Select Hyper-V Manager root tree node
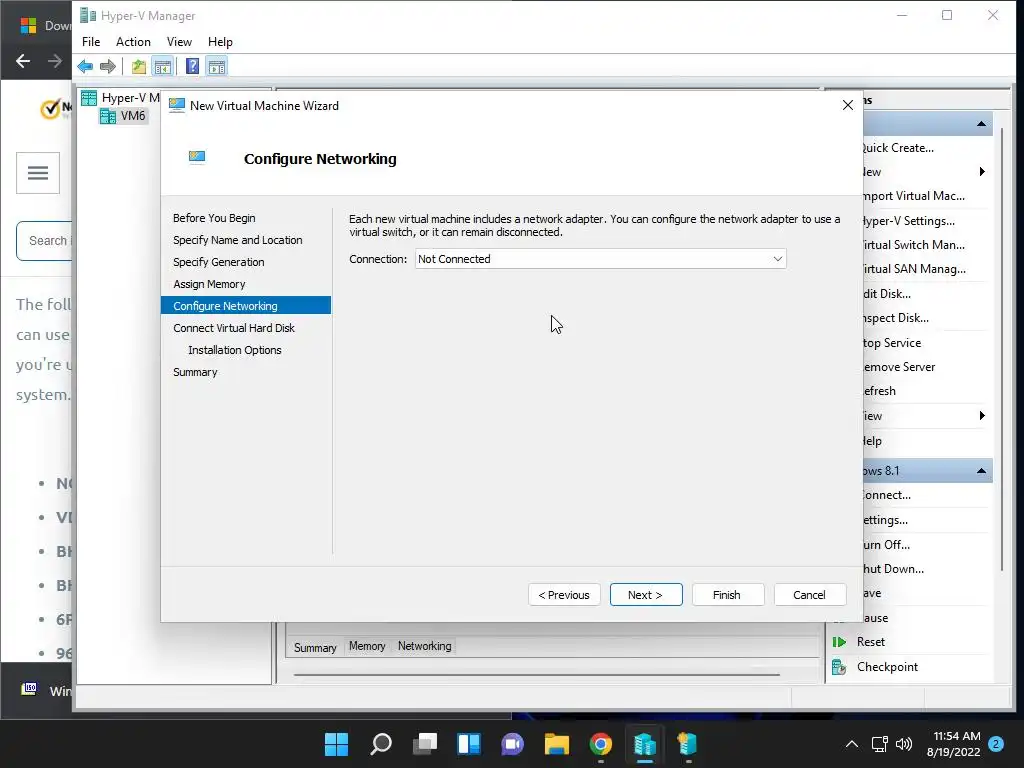Image resolution: width=1024 pixels, height=768 pixels. [x=121, y=98]
